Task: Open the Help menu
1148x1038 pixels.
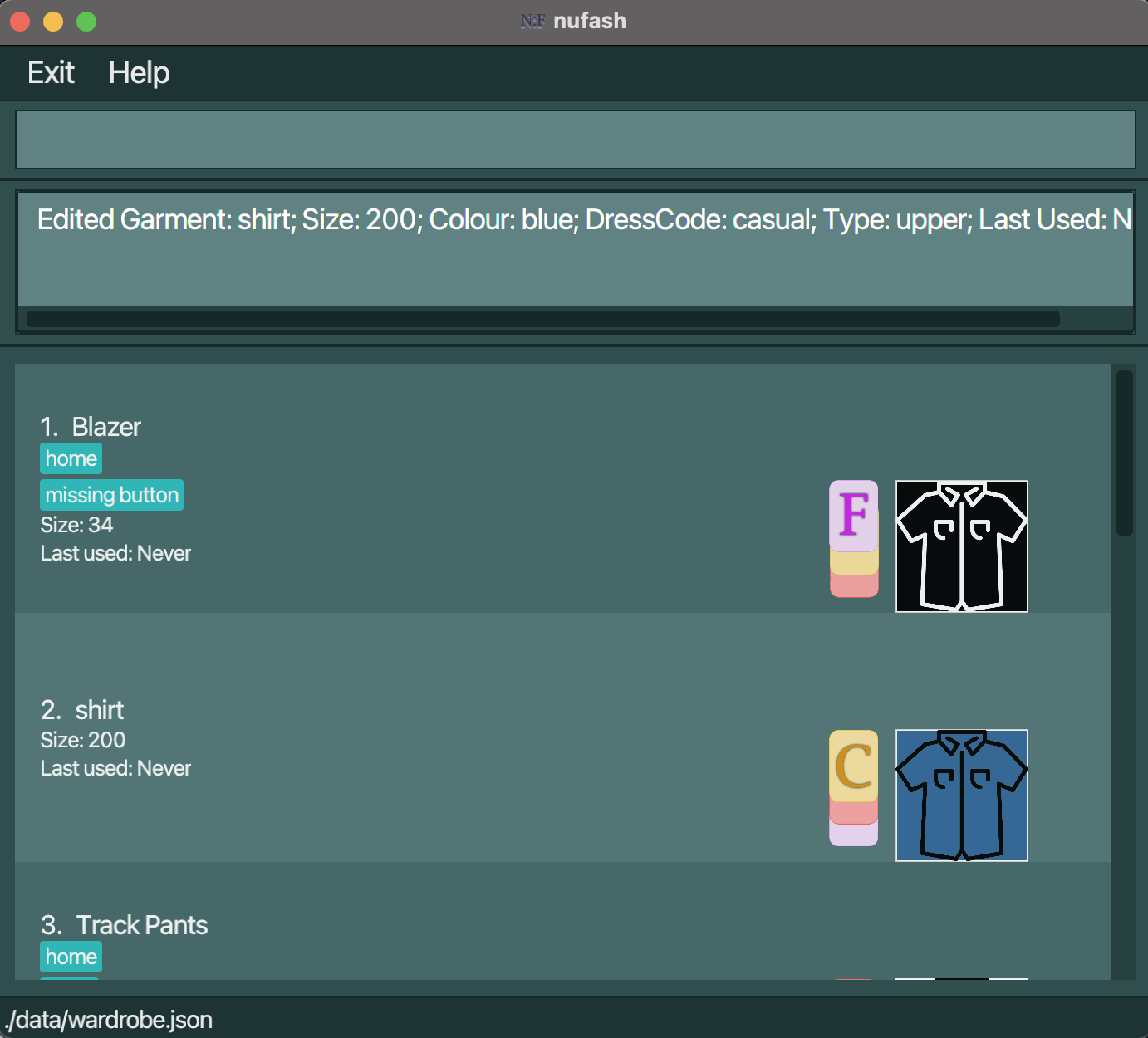Action: pyautogui.click(x=139, y=73)
